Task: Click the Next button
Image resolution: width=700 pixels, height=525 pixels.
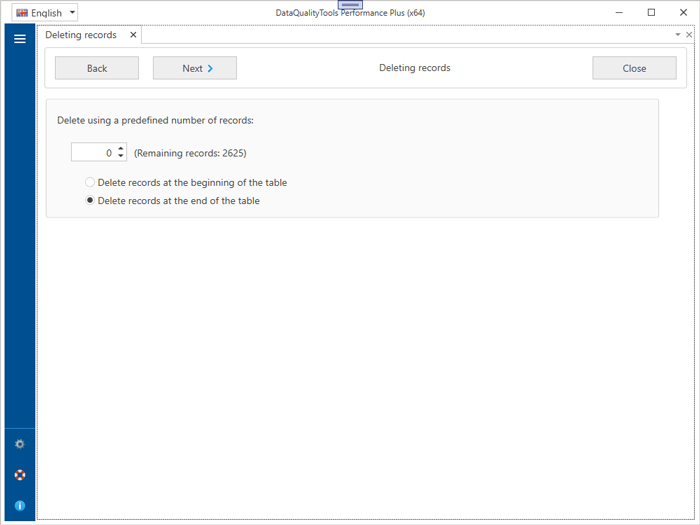Action: coord(195,68)
